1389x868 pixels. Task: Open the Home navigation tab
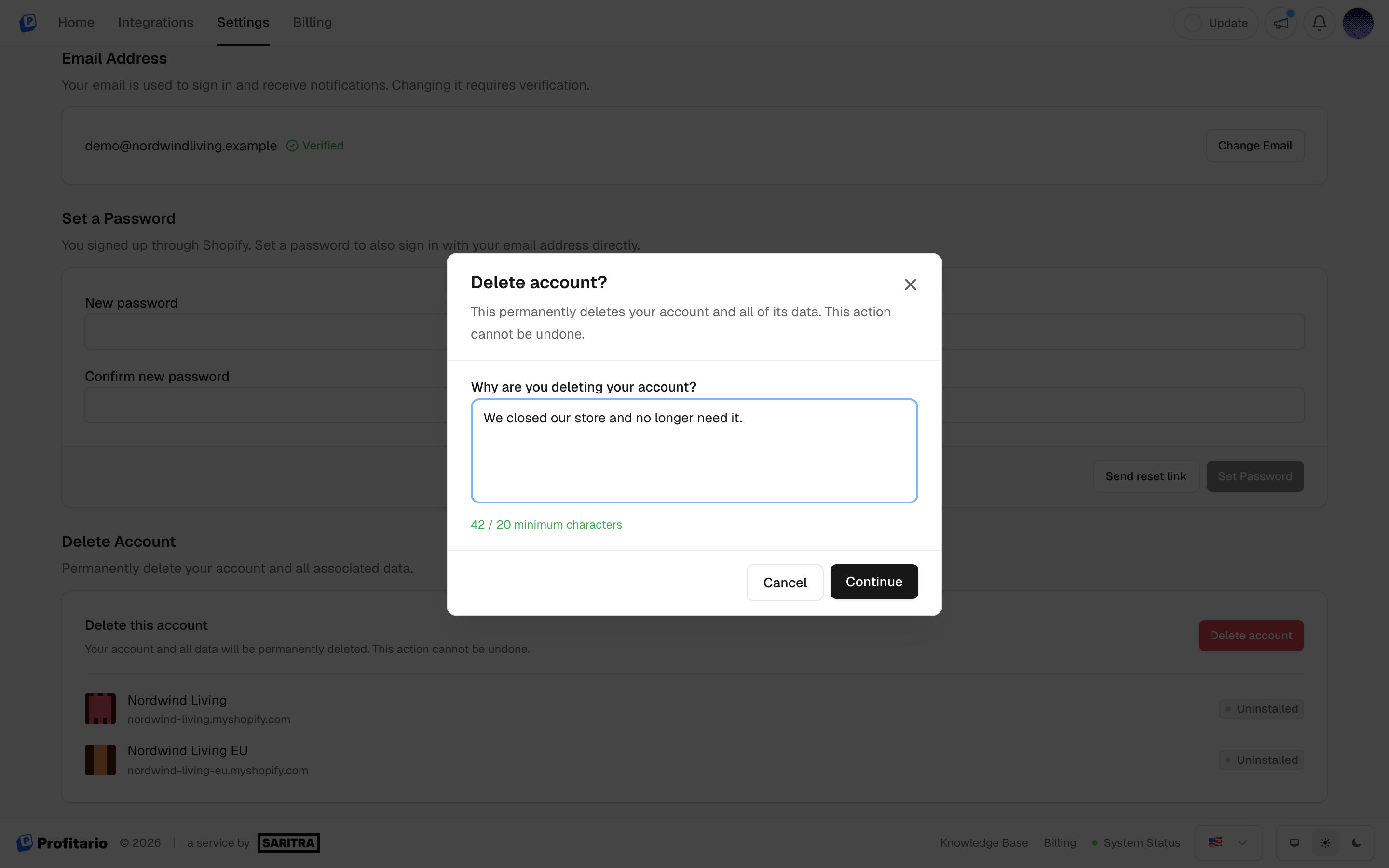click(76, 22)
